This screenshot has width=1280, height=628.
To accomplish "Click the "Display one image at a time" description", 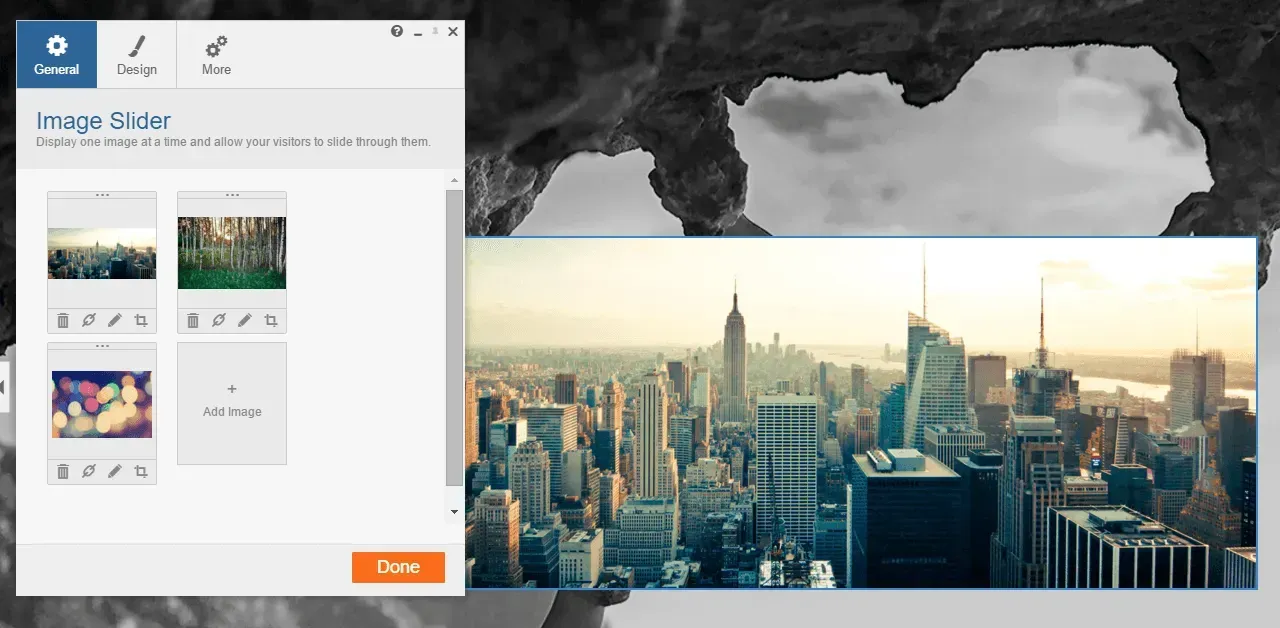I will [233, 142].
